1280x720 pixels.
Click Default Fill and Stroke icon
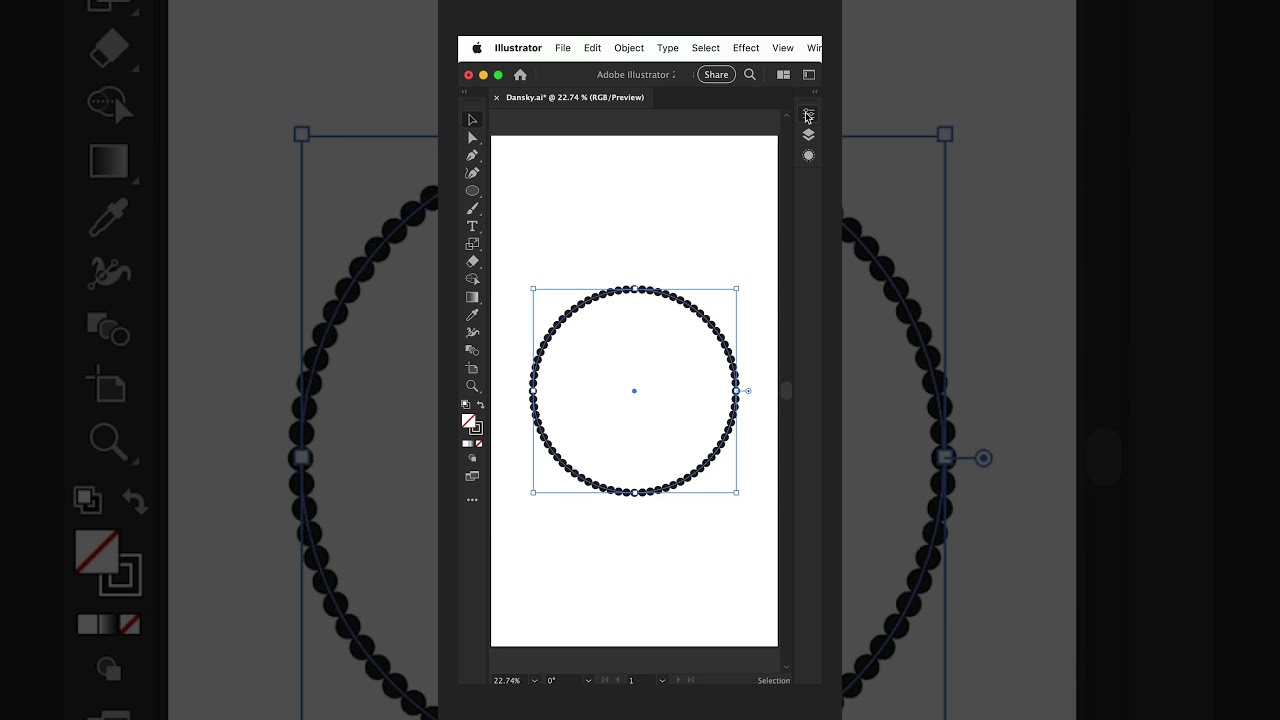click(465, 404)
